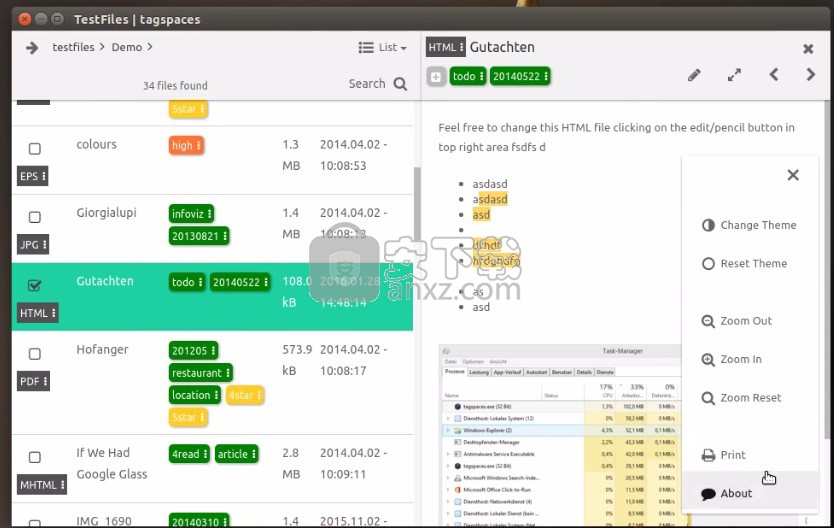
Task: Uncheck the Gutachten file checkbox
Action: point(35,286)
